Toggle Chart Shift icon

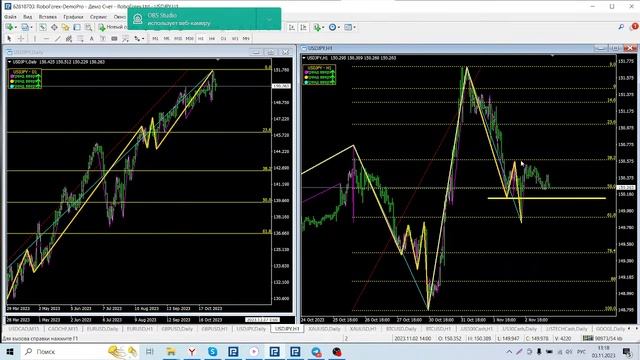click(x=303, y=27)
